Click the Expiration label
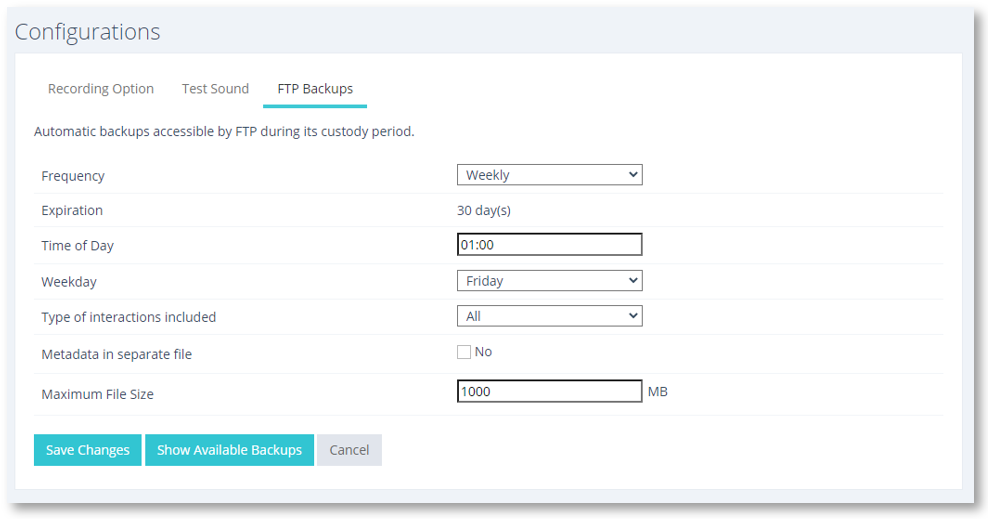Screen dimensions: 988x519 72,211
